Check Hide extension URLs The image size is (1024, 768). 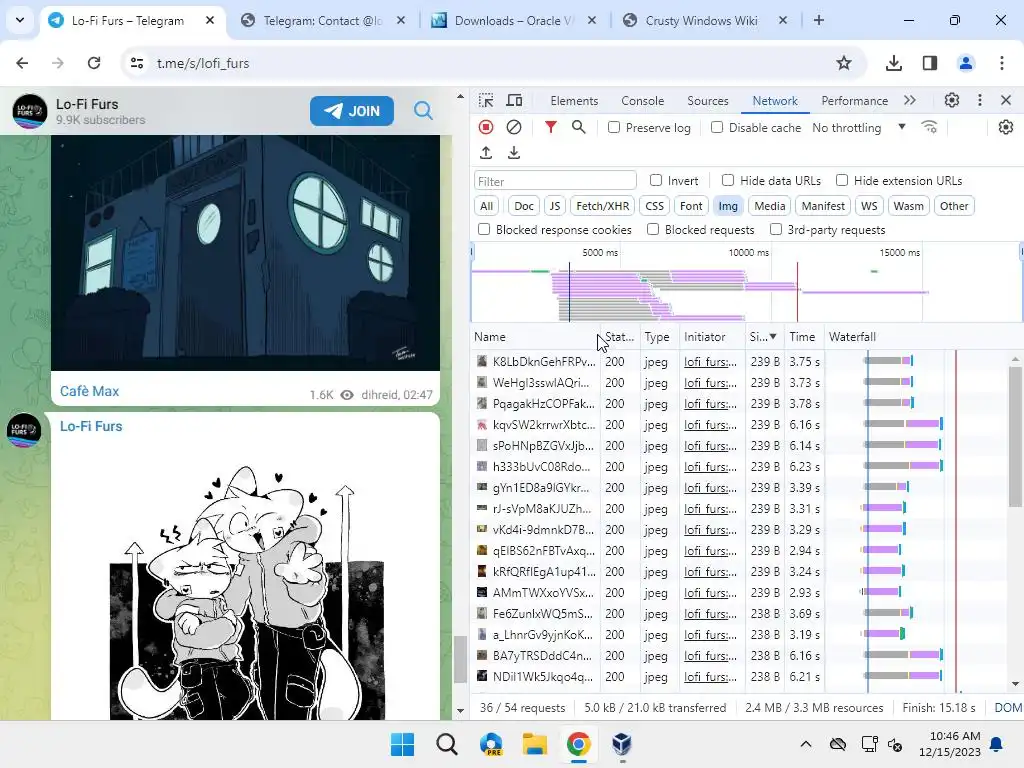(x=842, y=180)
